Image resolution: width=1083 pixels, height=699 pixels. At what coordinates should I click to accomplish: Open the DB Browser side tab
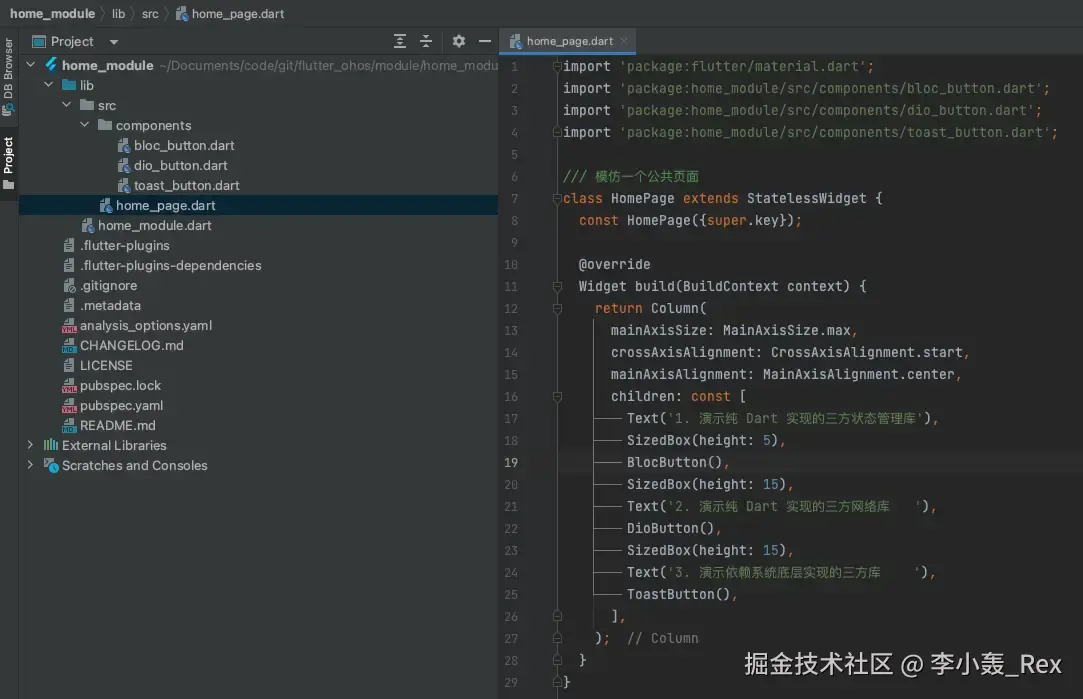[8, 76]
